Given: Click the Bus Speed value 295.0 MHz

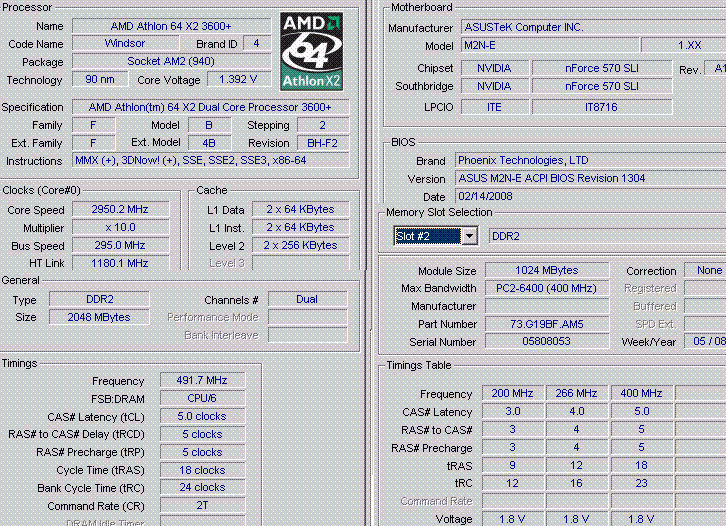Looking at the screenshot, I should point(120,245).
